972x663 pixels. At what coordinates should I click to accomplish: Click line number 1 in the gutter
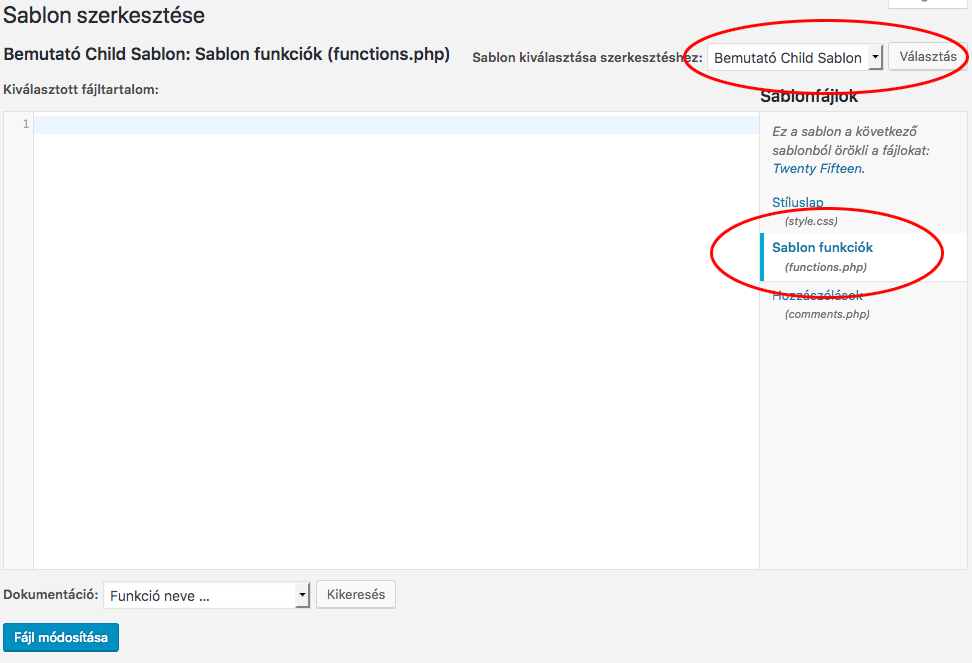tap(25, 124)
